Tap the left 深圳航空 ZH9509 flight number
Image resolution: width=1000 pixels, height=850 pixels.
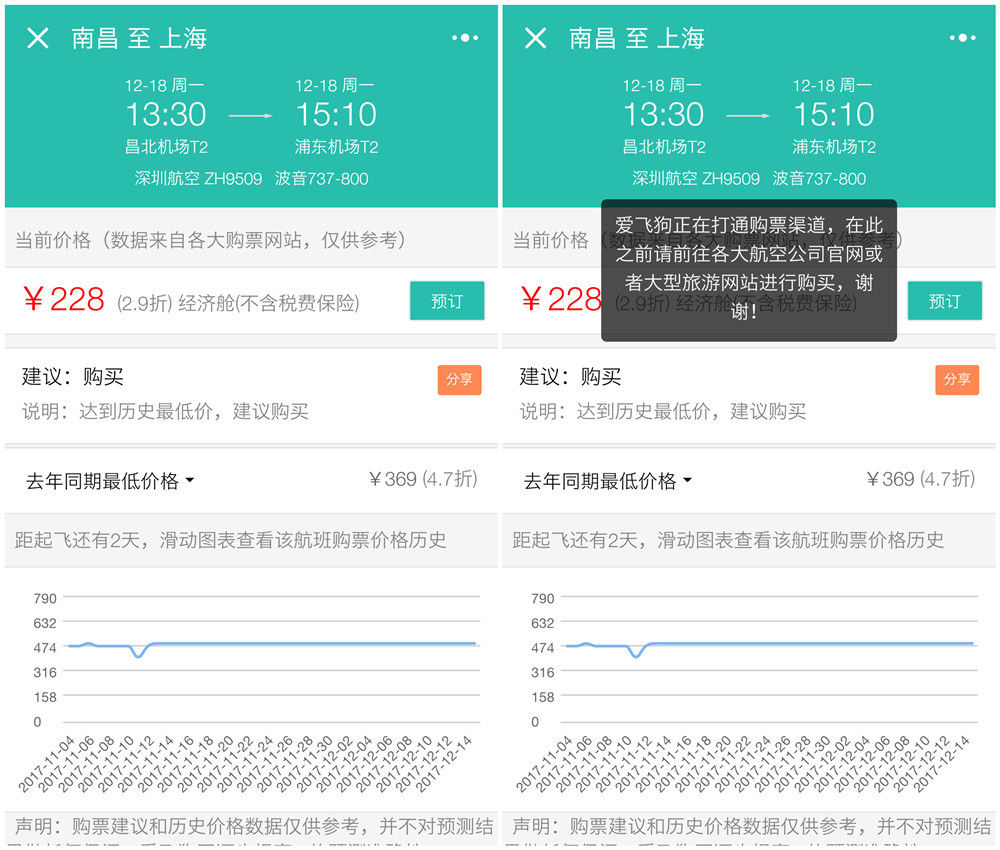198,179
